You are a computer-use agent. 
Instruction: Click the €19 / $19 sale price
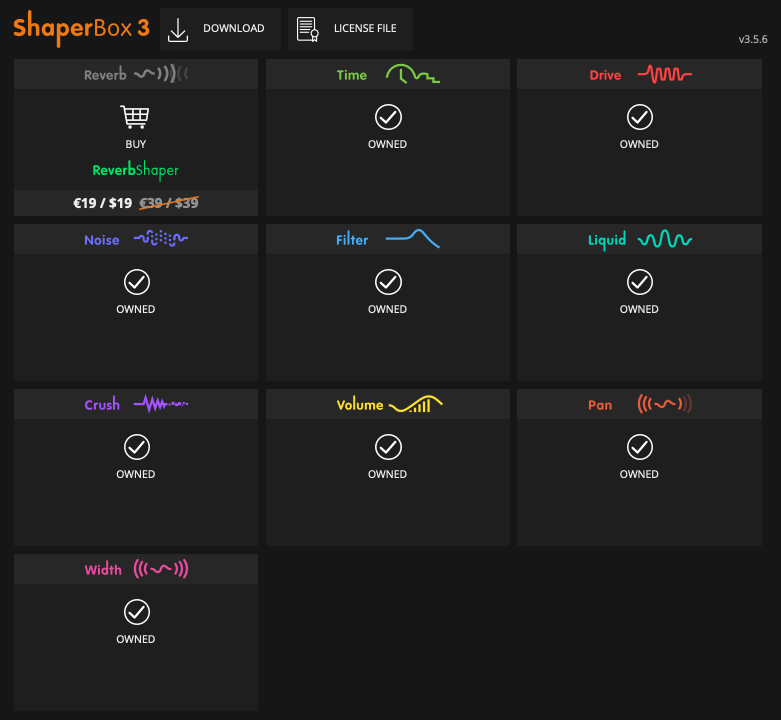tap(103, 203)
